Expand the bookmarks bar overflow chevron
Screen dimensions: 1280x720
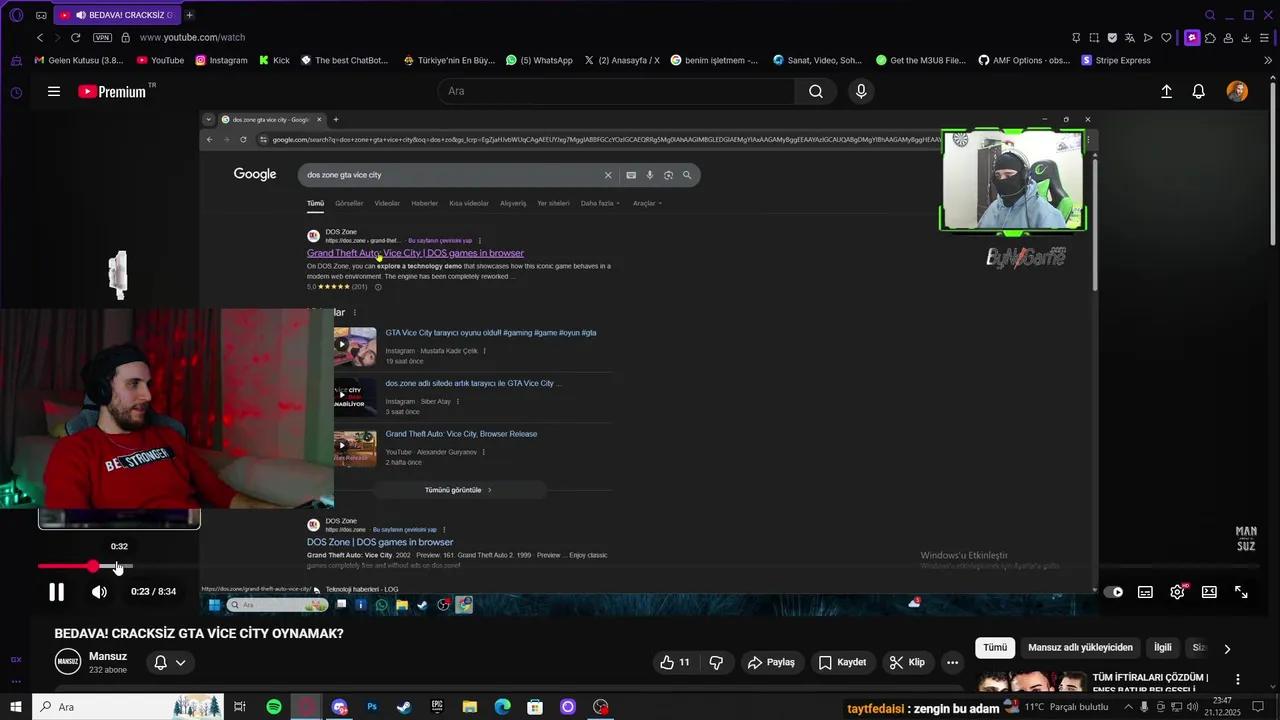(1268, 60)
